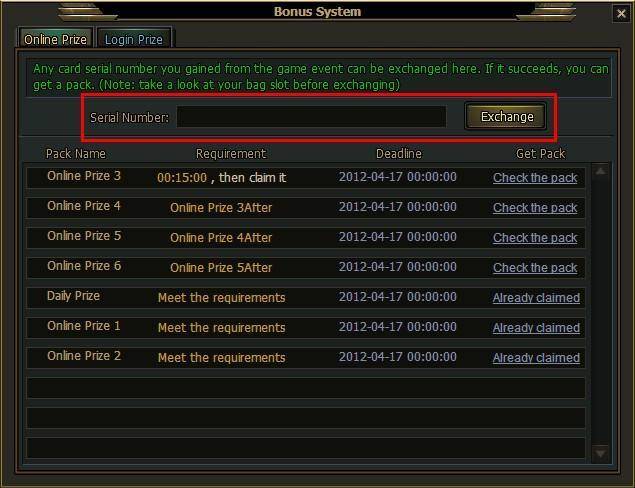Image resolution: width=635 pixels, height=488 pixels.
Task: Check the pack for Online Prize 4
Action: point(535,207)
